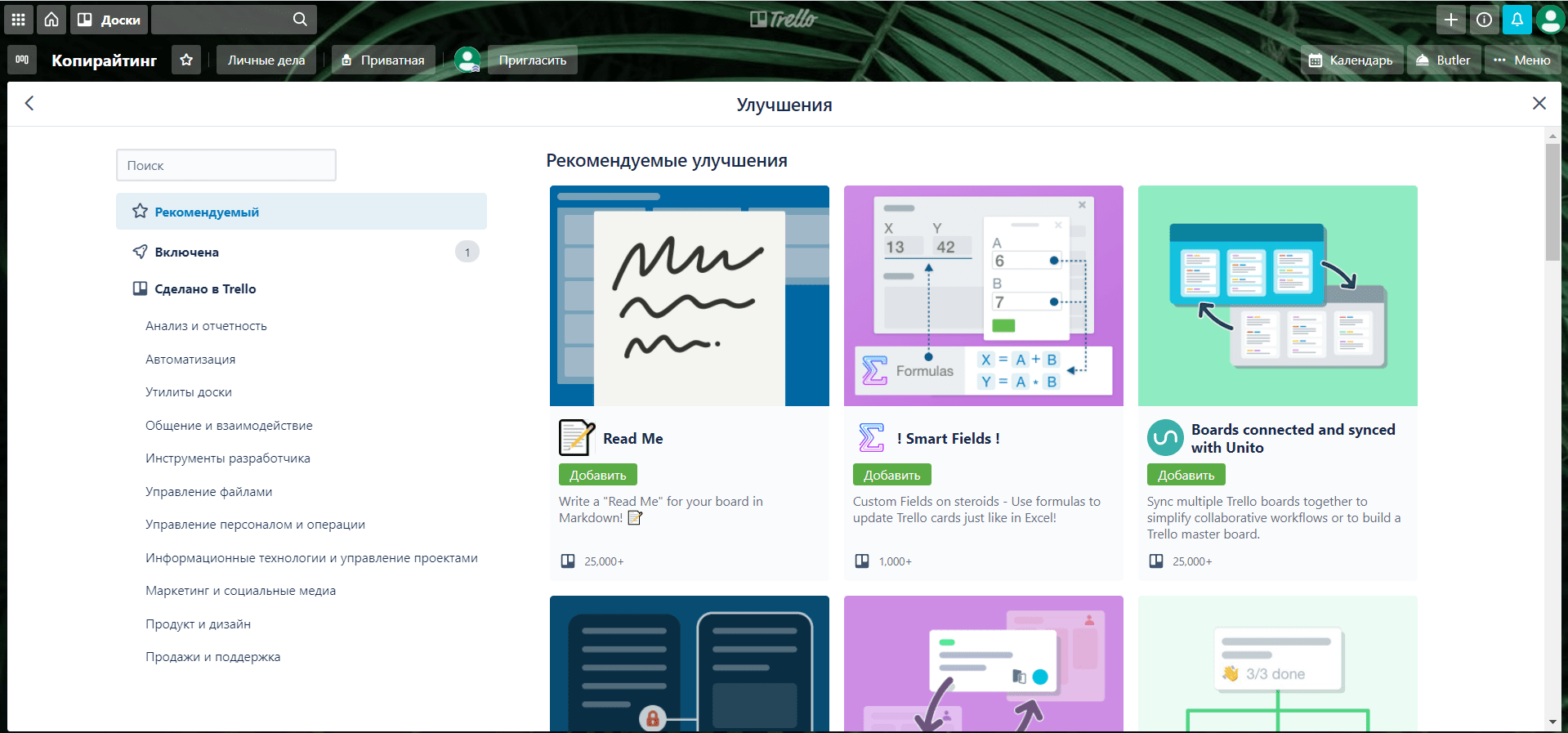
Task: Open Анализ и отчетность category
Action: pos(206,326)
